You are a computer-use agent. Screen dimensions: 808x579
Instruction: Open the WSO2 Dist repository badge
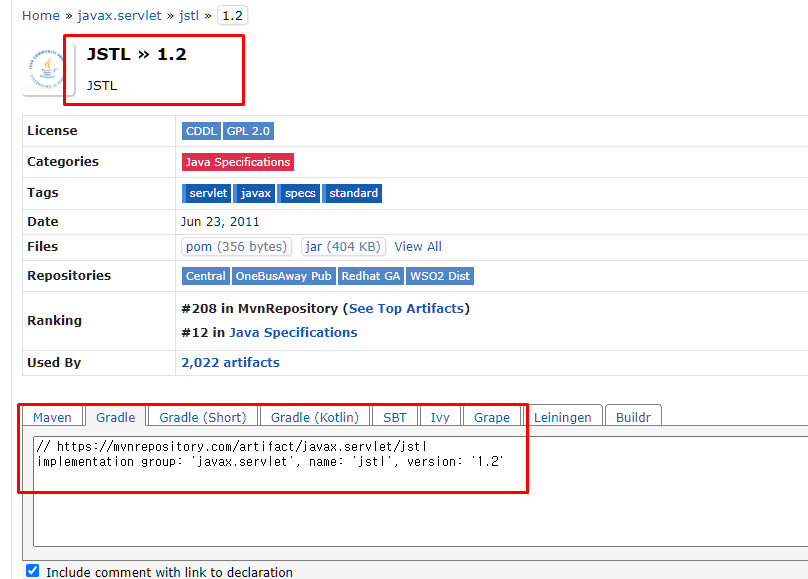(x=440, y=276)
